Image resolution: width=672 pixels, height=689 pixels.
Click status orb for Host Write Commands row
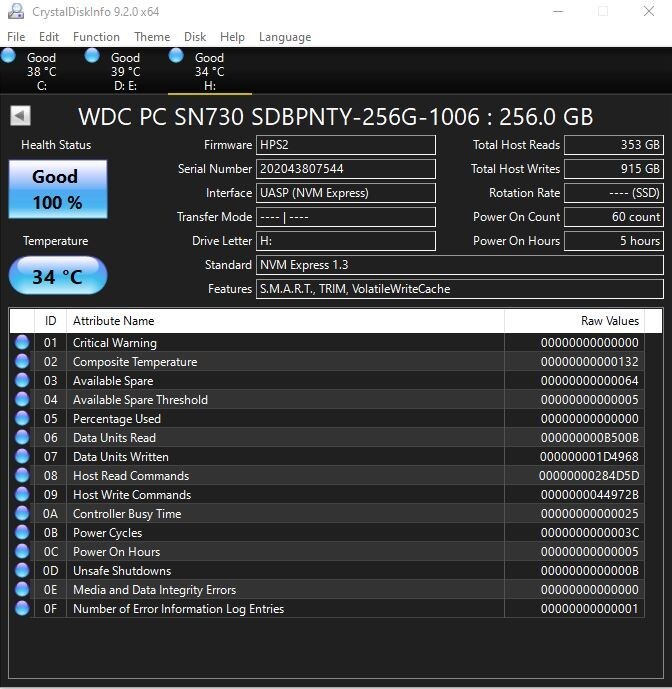click(x=22, y=494)
